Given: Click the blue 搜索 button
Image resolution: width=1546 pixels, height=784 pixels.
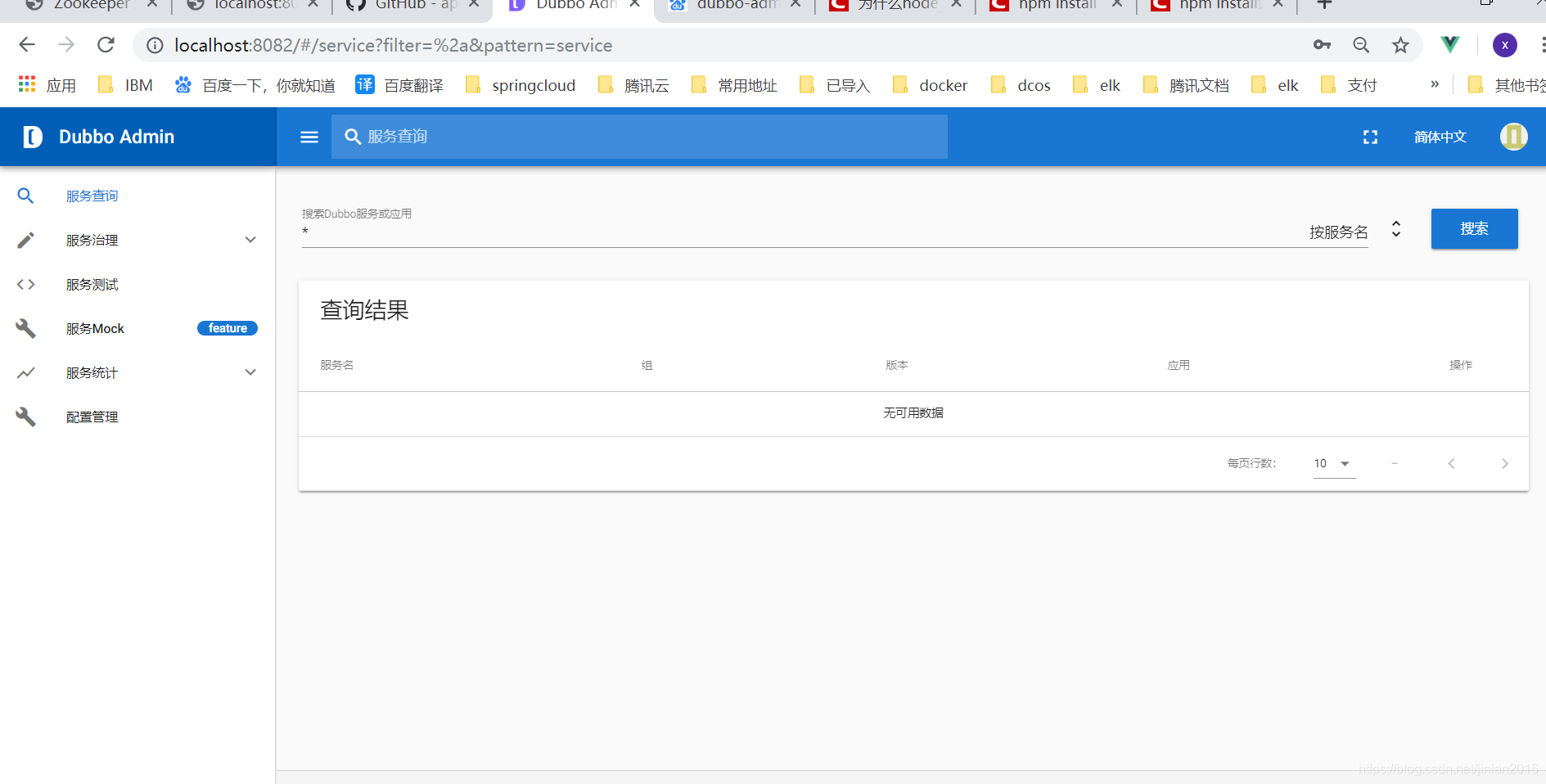Looking at the screenshot, I should click(x=1474, y=229).
